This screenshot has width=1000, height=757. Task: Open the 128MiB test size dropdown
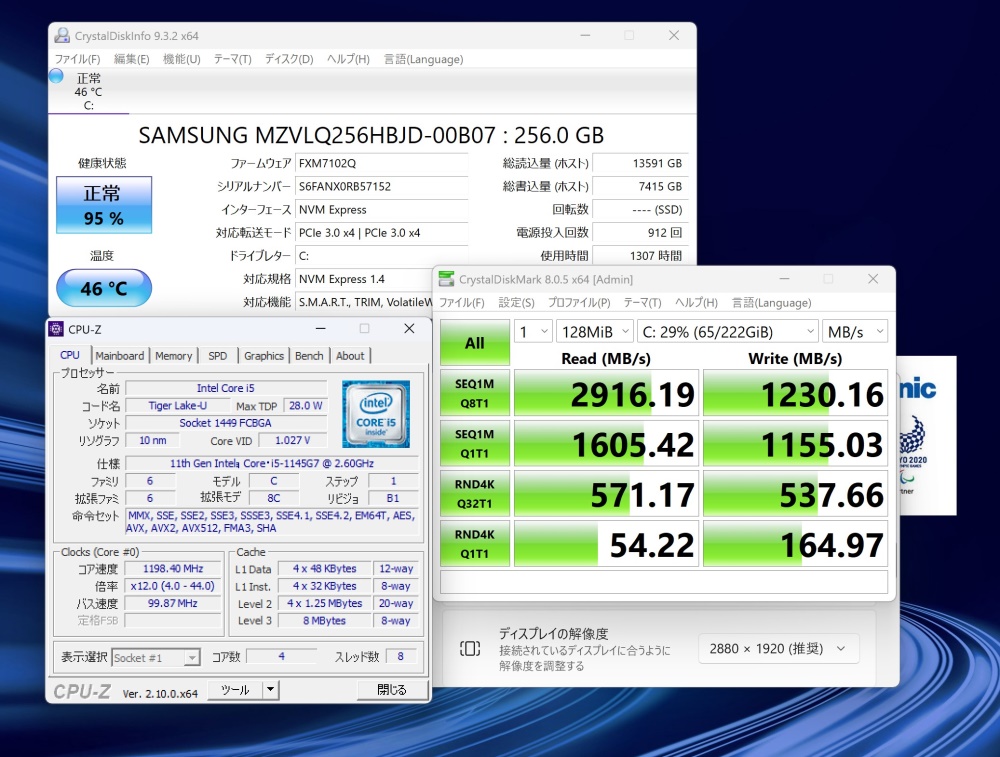click(595, 332)
